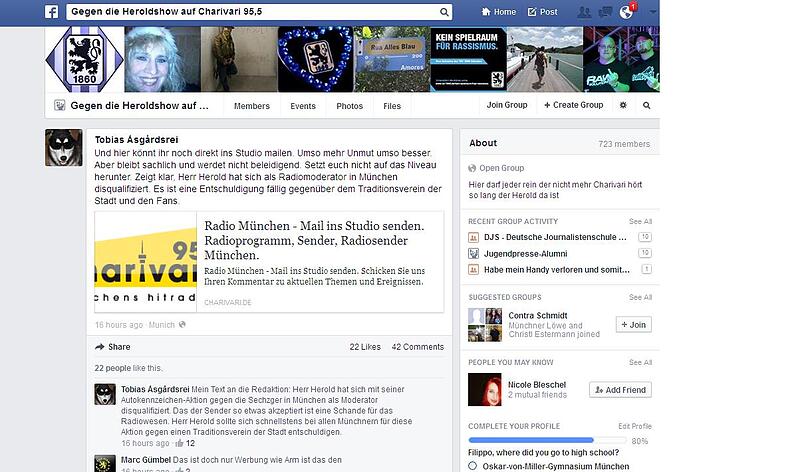Viewport: 812px width, 472px height.
Task: Open Marc Gümbel avatar
Action: (x=105, y=464)
